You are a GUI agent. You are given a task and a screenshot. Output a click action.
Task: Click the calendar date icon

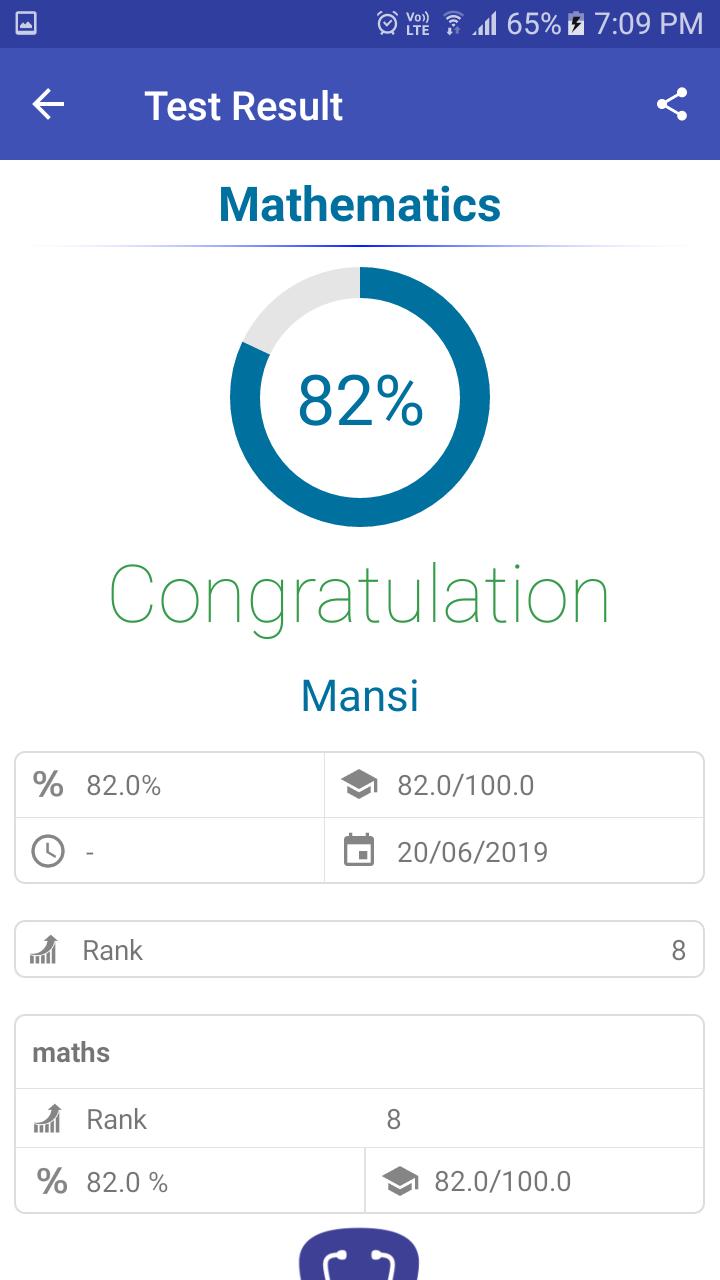359,851
